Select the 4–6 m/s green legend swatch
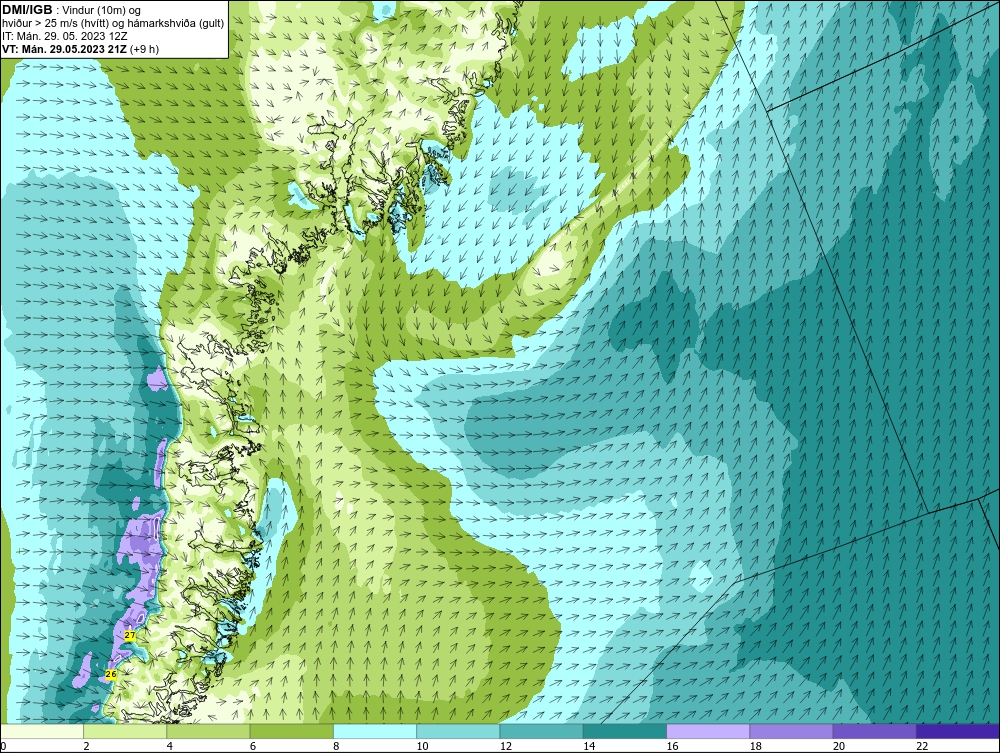Screen dimensions: 1000x753 click(x=209, y=731)
